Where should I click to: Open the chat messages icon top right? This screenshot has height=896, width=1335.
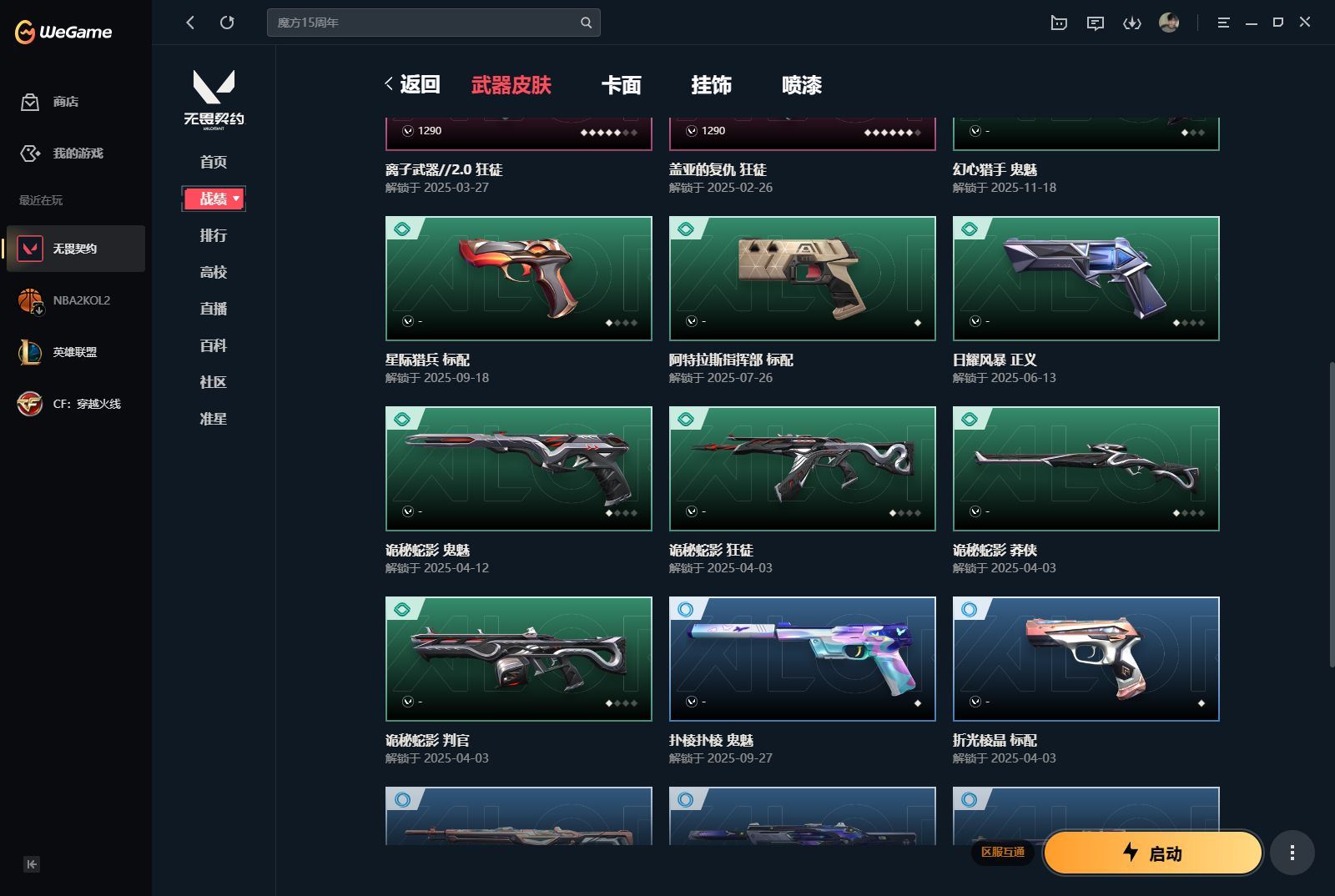pyautogui.click(x=1096, y=23)
